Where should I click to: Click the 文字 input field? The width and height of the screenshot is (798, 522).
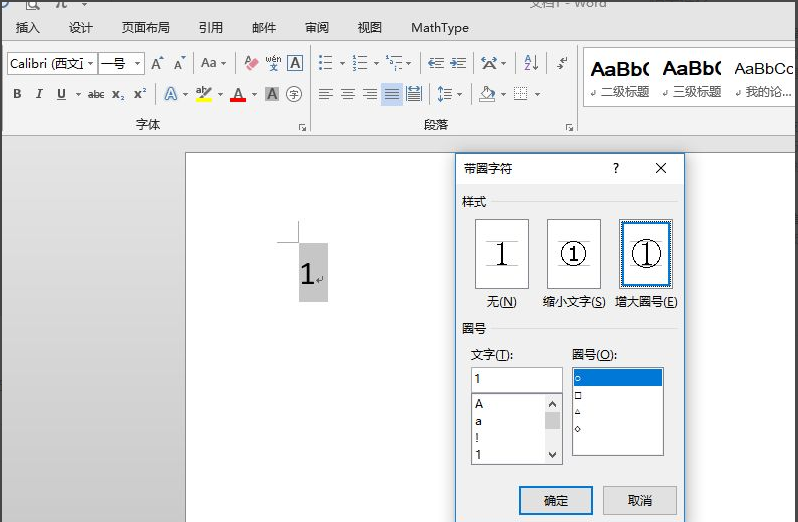[x=516, y=380]
